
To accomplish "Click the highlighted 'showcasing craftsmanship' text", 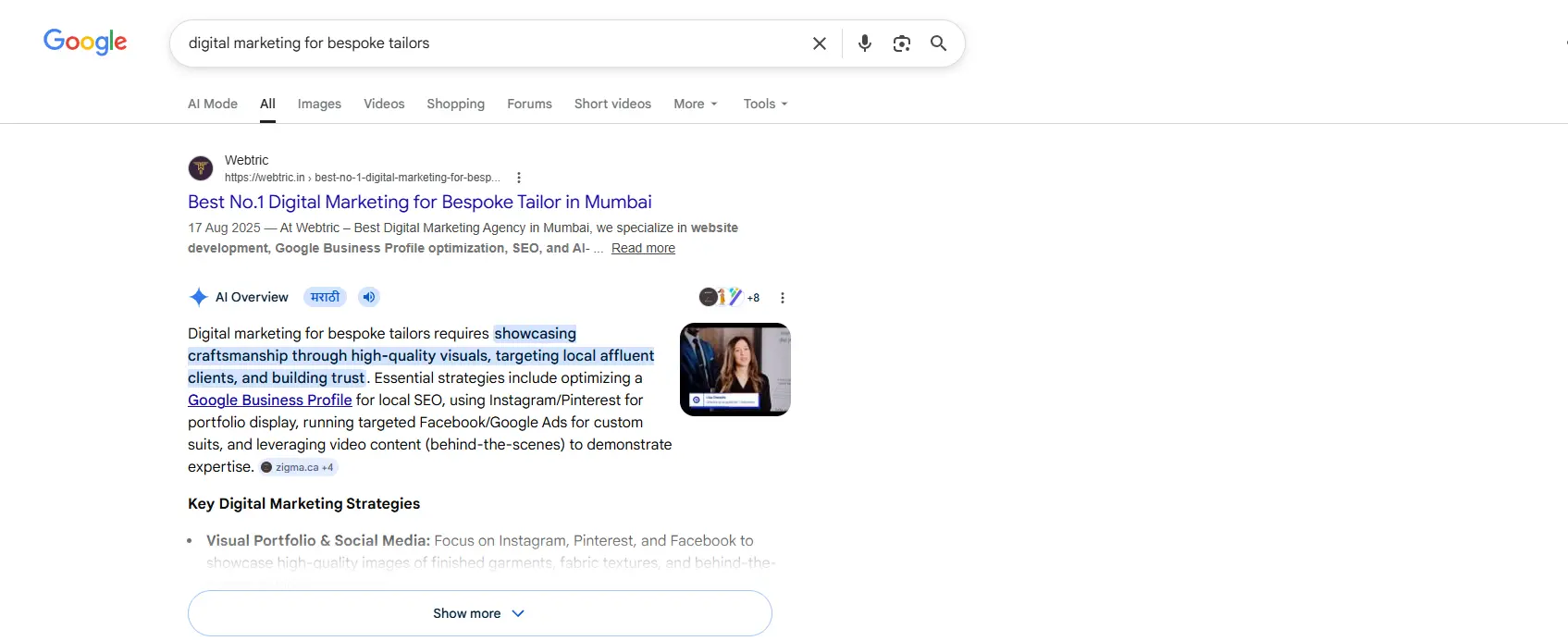I will point(421,355).
